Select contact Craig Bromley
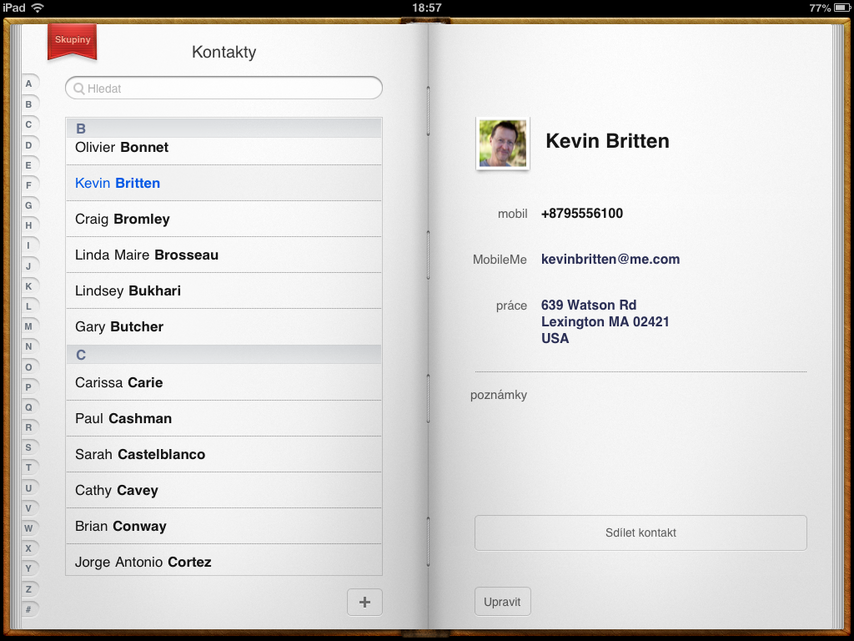Image resolution: width=854 pixels, height=641 pixels. point(223,218)
